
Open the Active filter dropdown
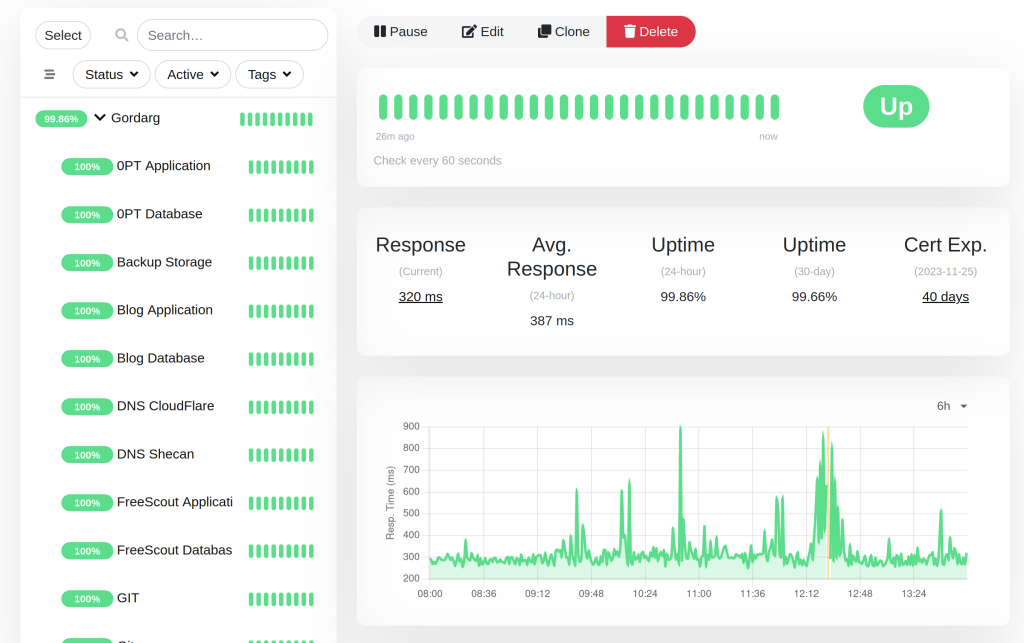[x=193, y=74]
